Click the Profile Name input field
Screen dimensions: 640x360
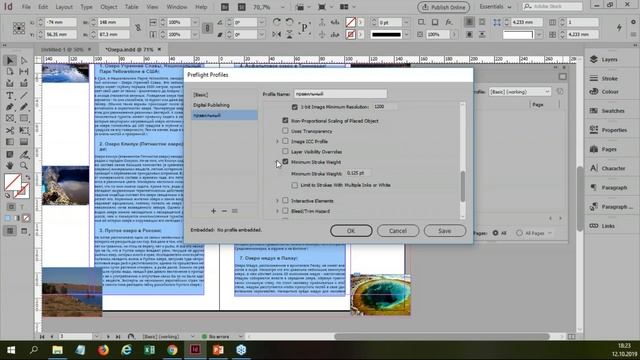340,94
